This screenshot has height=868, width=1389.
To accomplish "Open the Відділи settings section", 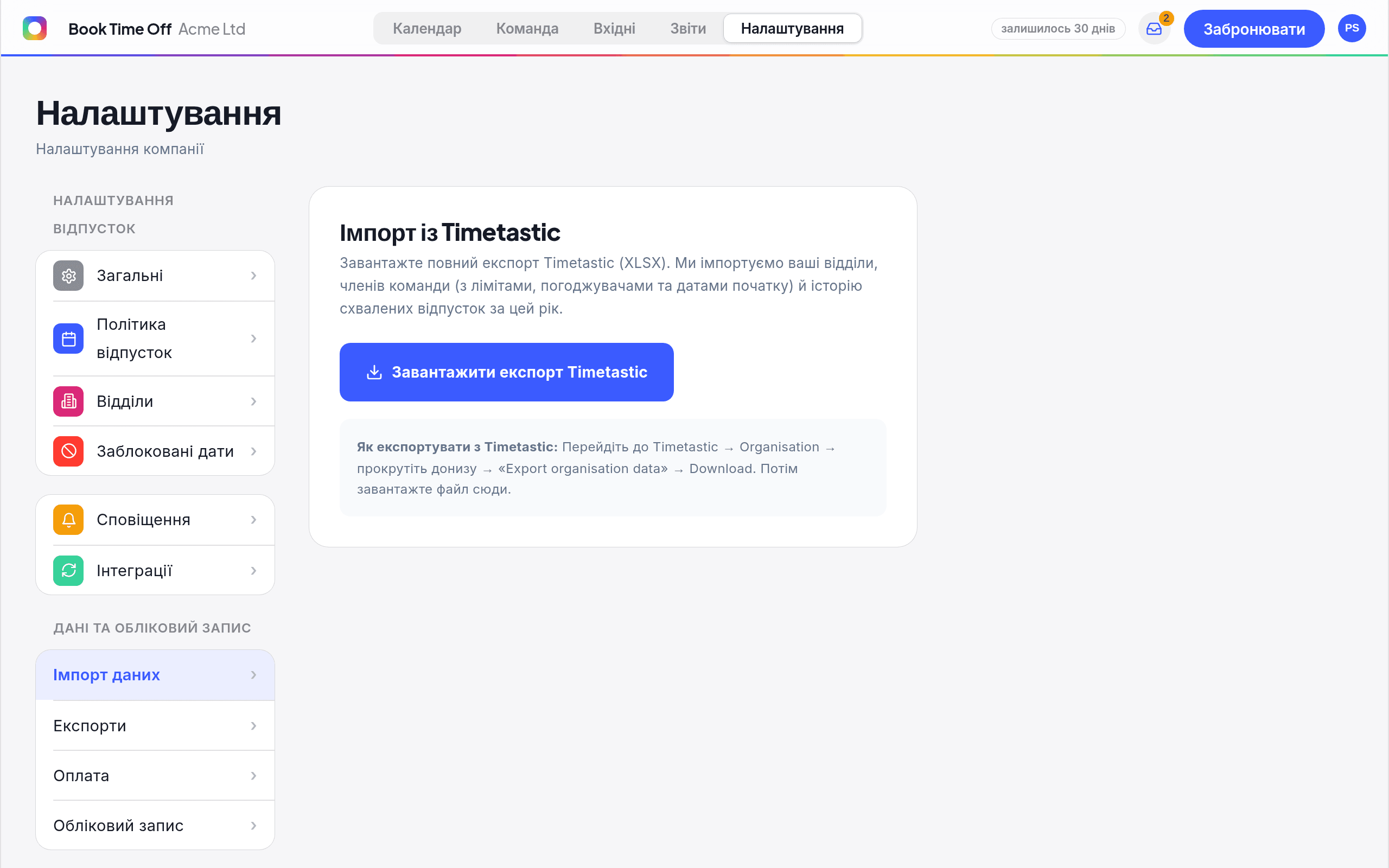I will (x=155, y=401).
